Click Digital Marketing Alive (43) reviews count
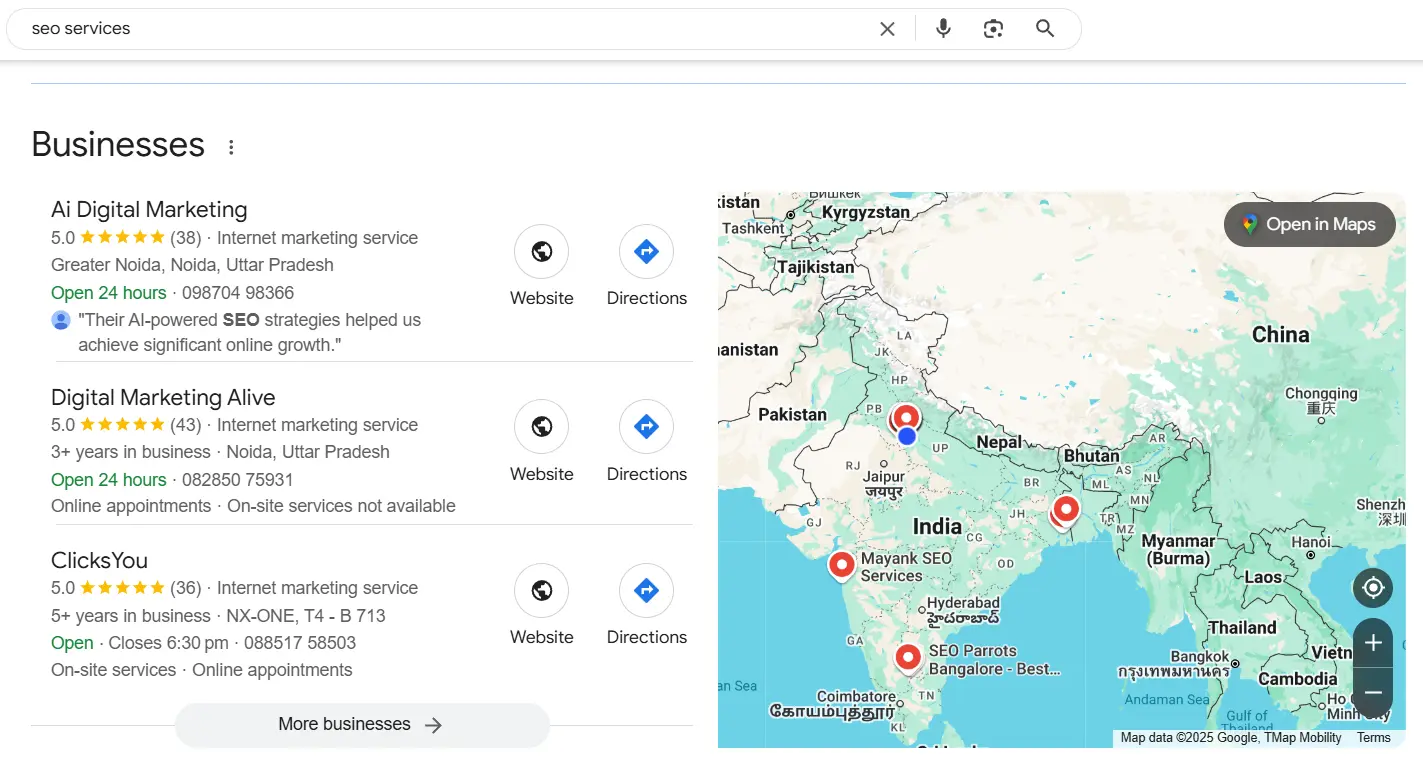Viewport: 1423px width, 779px height. pos(186,425)
